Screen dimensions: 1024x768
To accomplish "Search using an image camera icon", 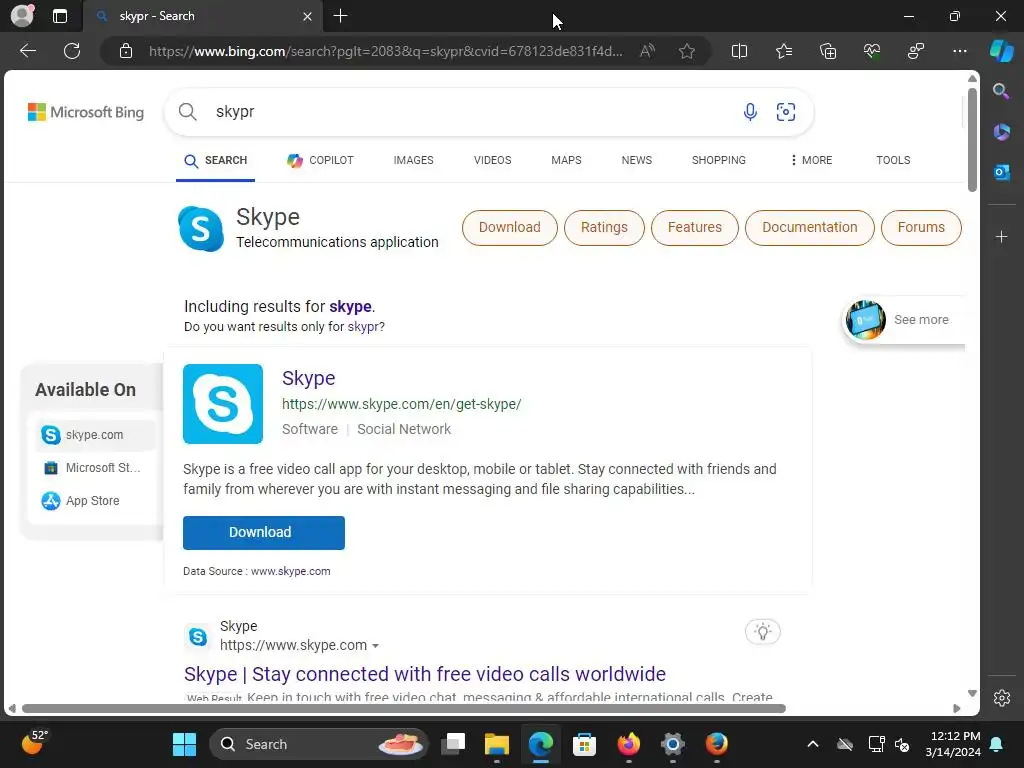I will tap(786, 112).
